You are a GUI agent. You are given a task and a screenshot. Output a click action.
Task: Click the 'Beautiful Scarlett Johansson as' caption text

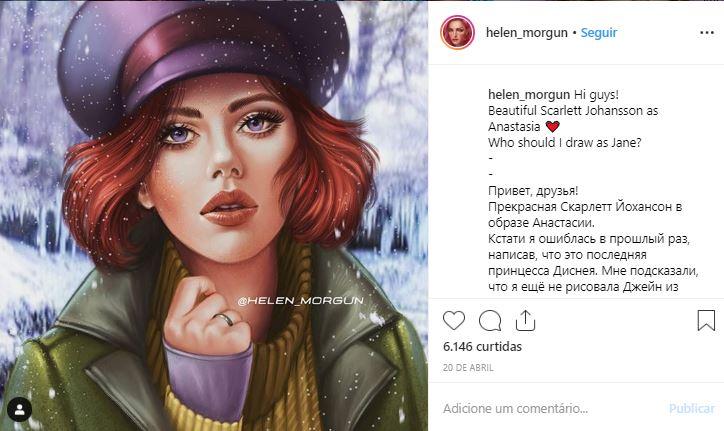click(573, 110)
